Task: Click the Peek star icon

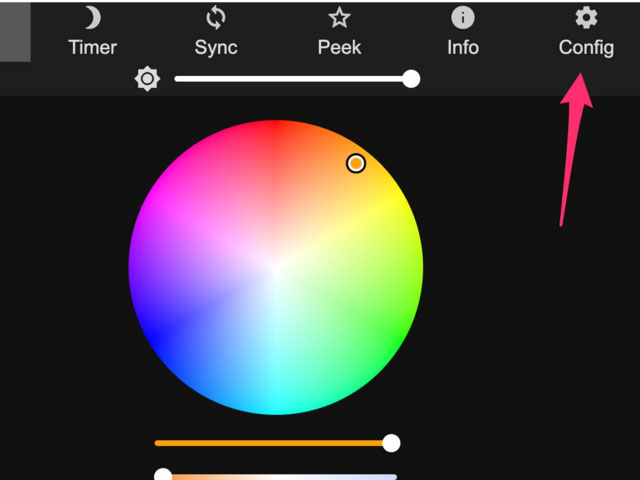Action: click(339, 18)
